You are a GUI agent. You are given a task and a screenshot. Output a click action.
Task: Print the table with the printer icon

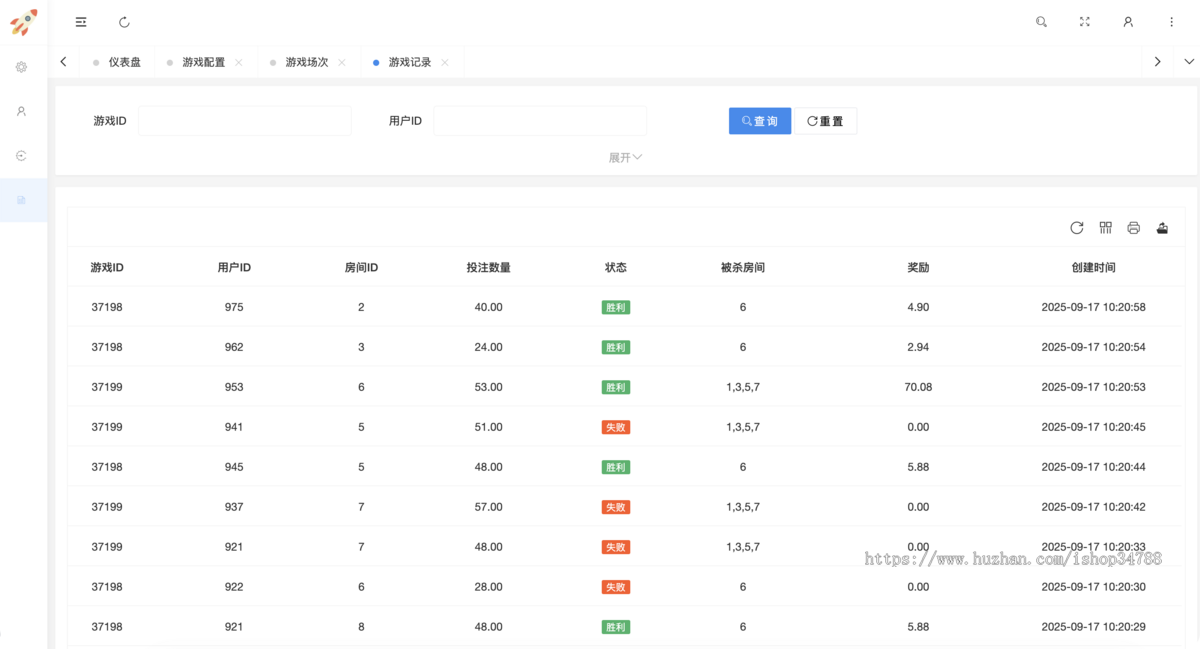[1133, 228]
